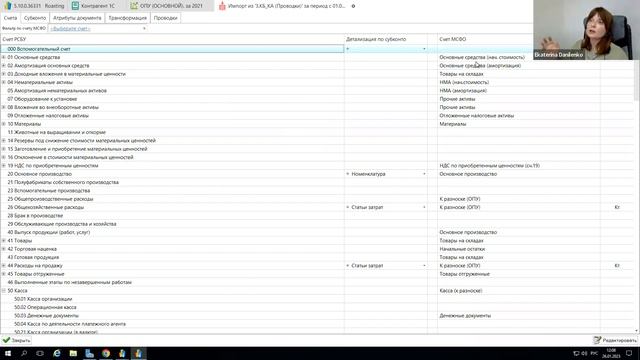
Task: Select row 28 Брак в производстве
Action: click(x=172, y=216)
